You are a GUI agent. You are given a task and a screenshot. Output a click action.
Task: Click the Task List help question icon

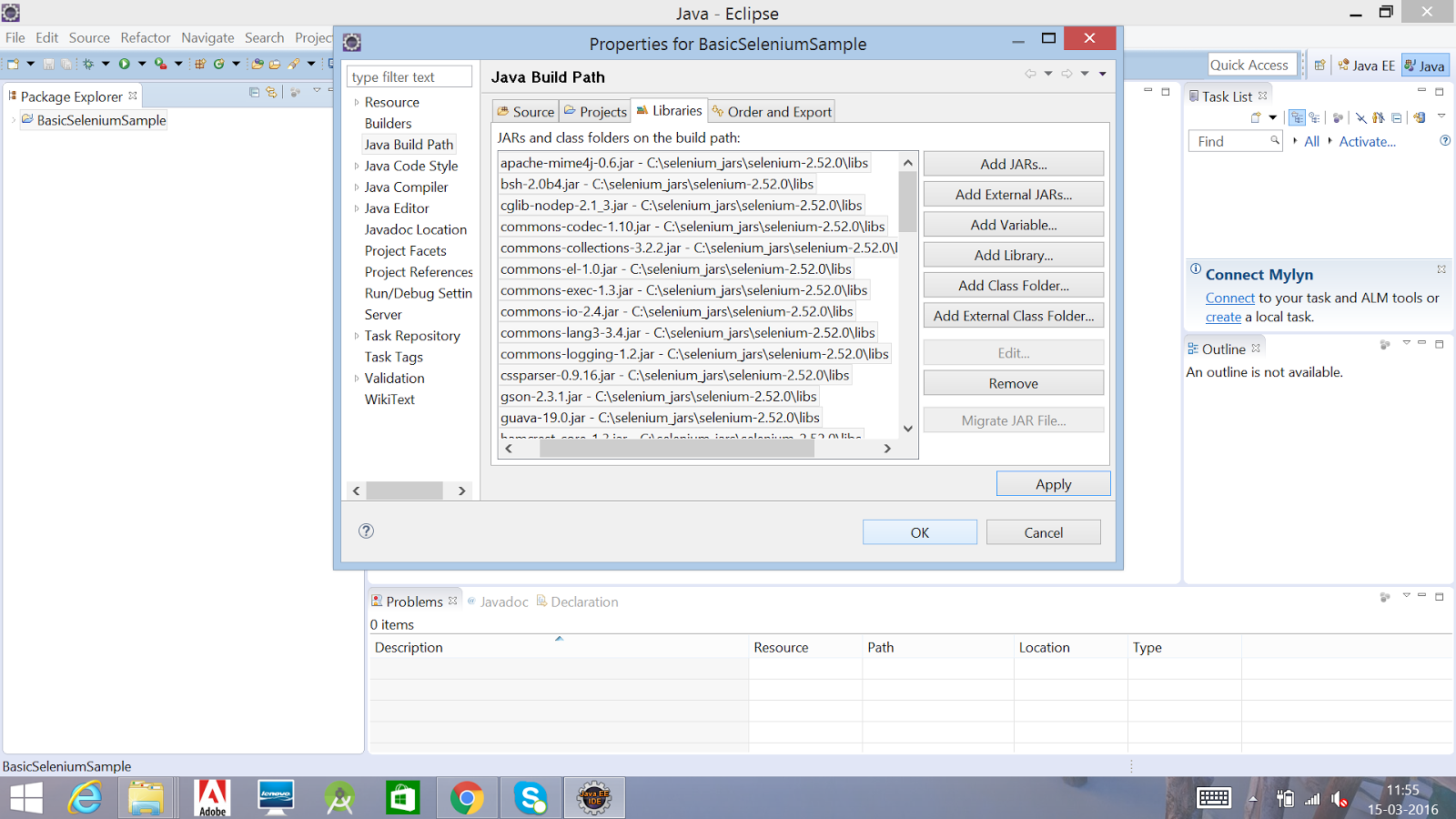pyautogui.click(x=1445, y=140)
